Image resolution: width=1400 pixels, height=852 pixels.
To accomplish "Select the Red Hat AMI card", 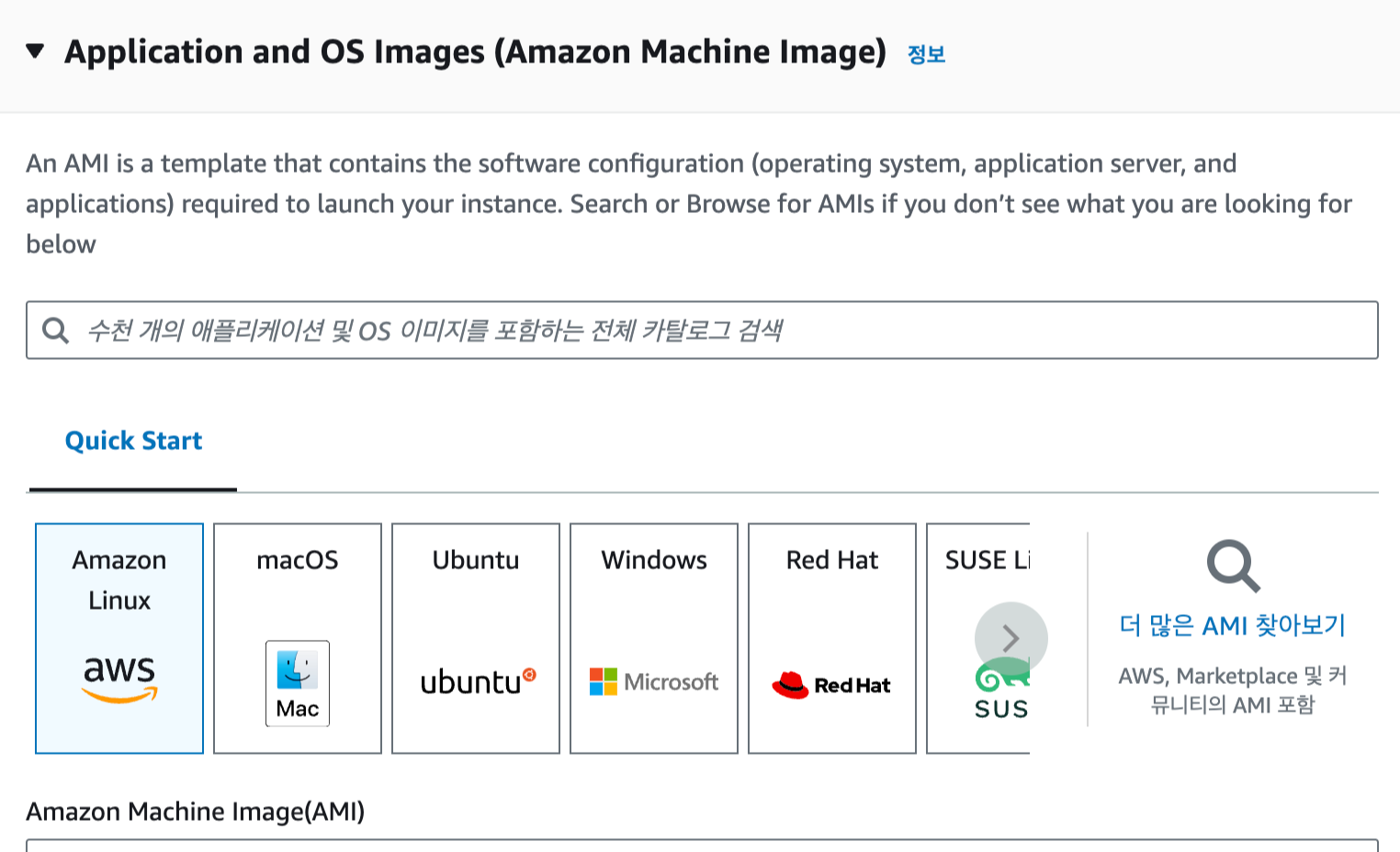I will tap(832, 638).
